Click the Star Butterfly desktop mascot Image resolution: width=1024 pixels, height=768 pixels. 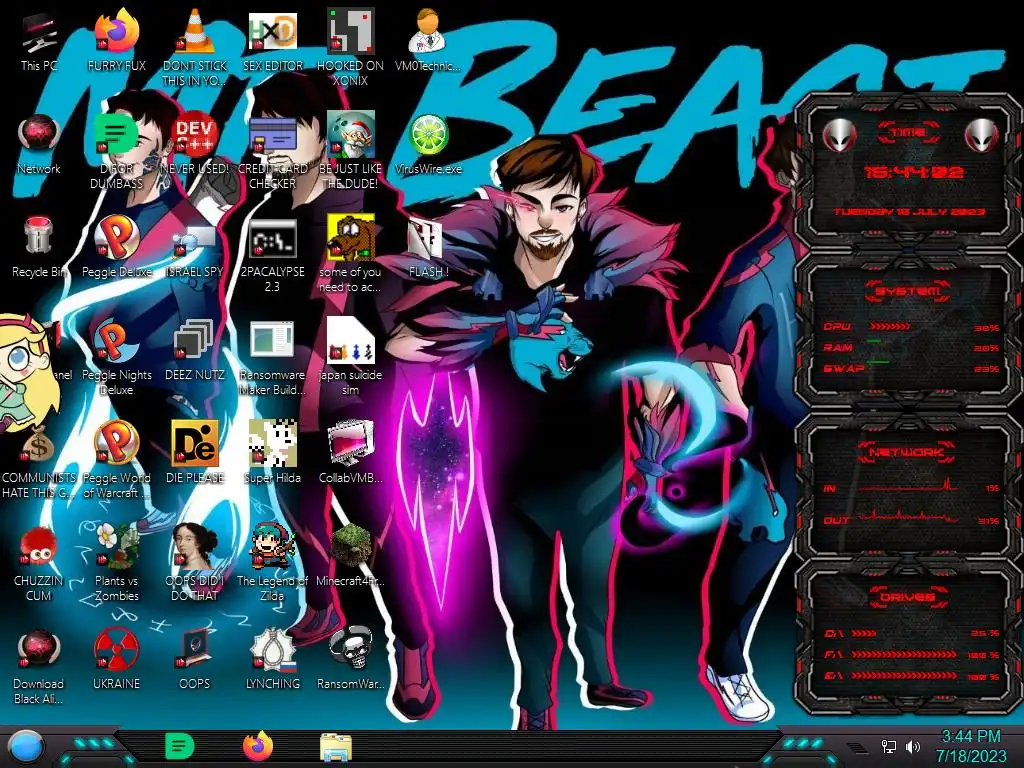[29, 374]
